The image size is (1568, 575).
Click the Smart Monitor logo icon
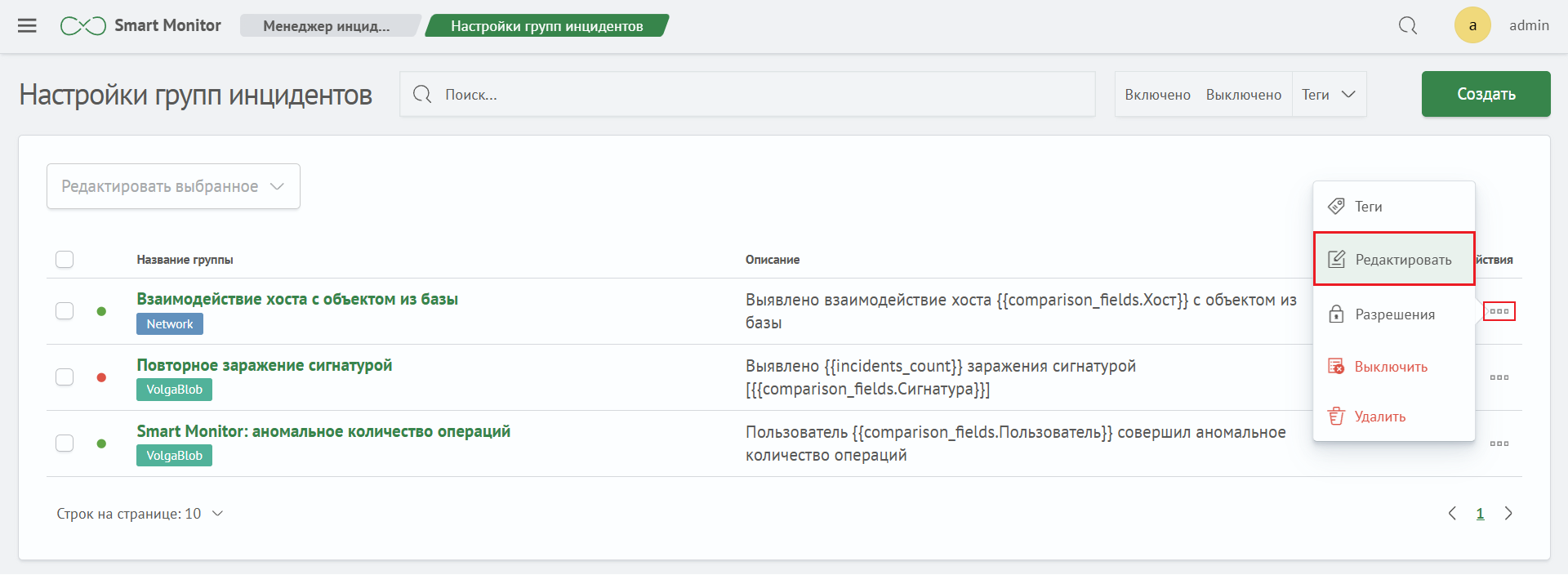tap(82, 26)
